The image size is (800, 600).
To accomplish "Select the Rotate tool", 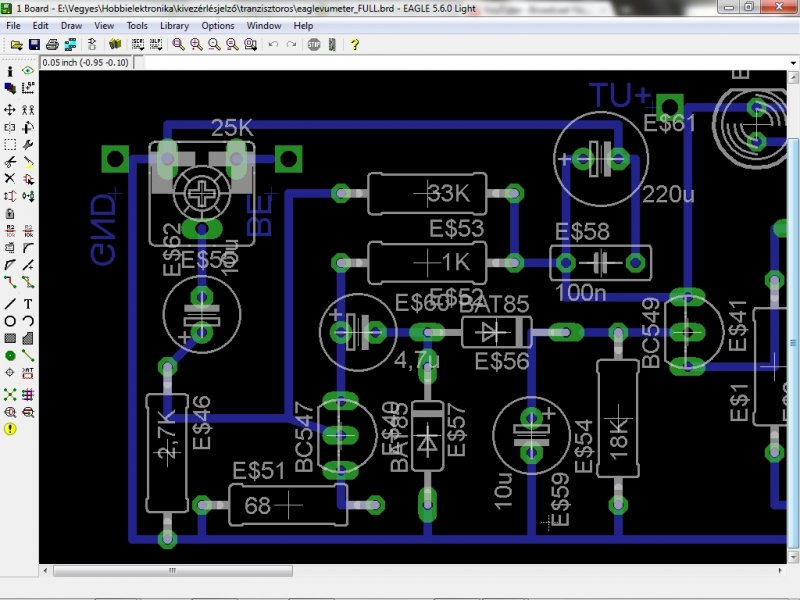I will click(x=28, y=127).
